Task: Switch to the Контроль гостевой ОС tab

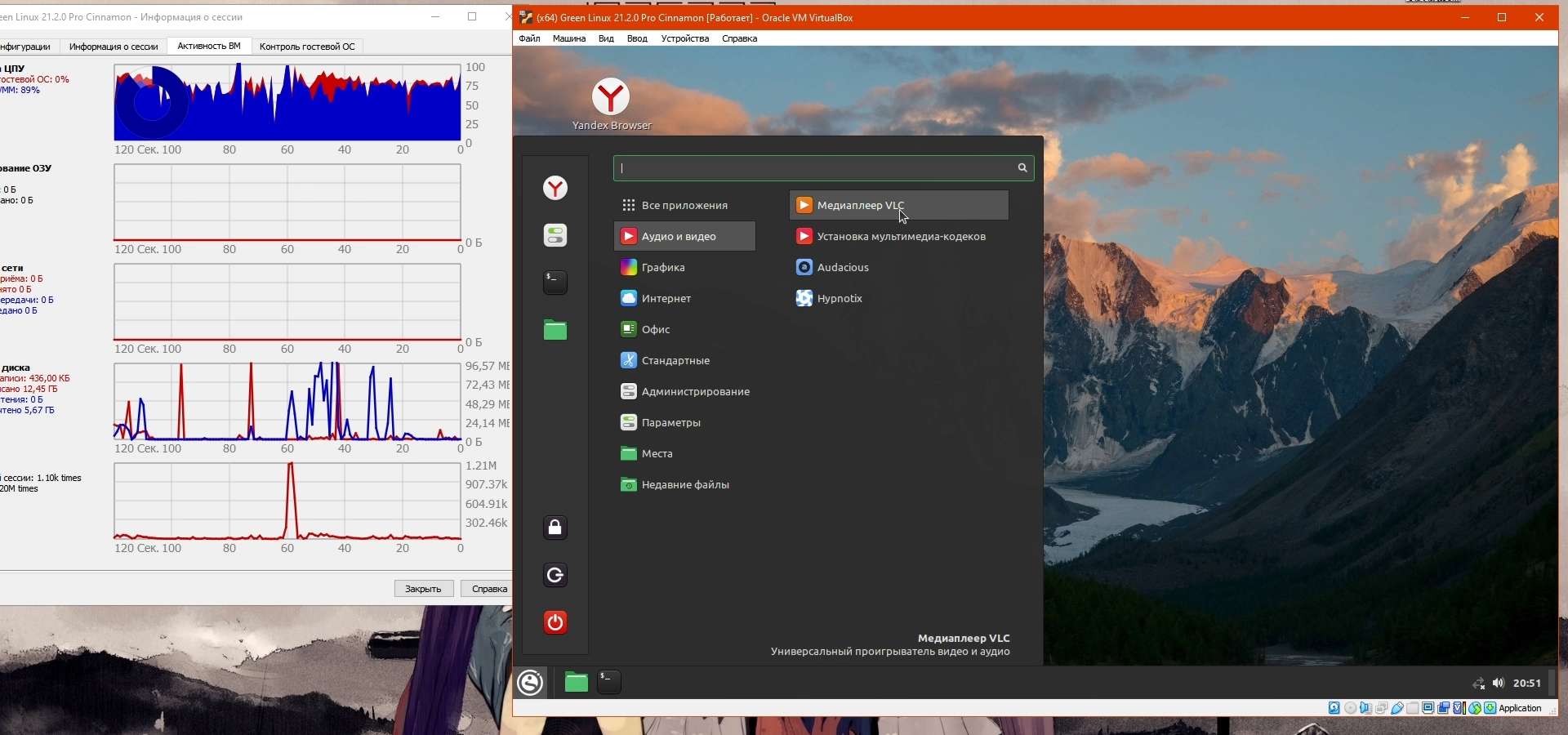Action: pos(307,47)
